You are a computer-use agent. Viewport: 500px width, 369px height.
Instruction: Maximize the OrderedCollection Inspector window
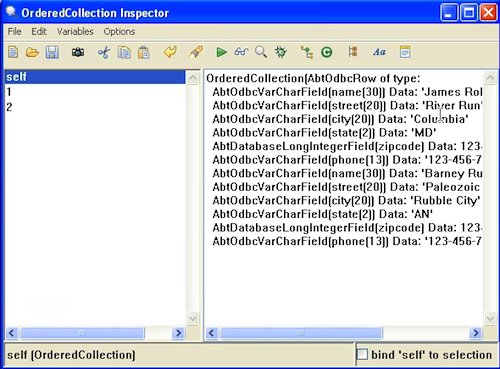click(x=469, y=13)
